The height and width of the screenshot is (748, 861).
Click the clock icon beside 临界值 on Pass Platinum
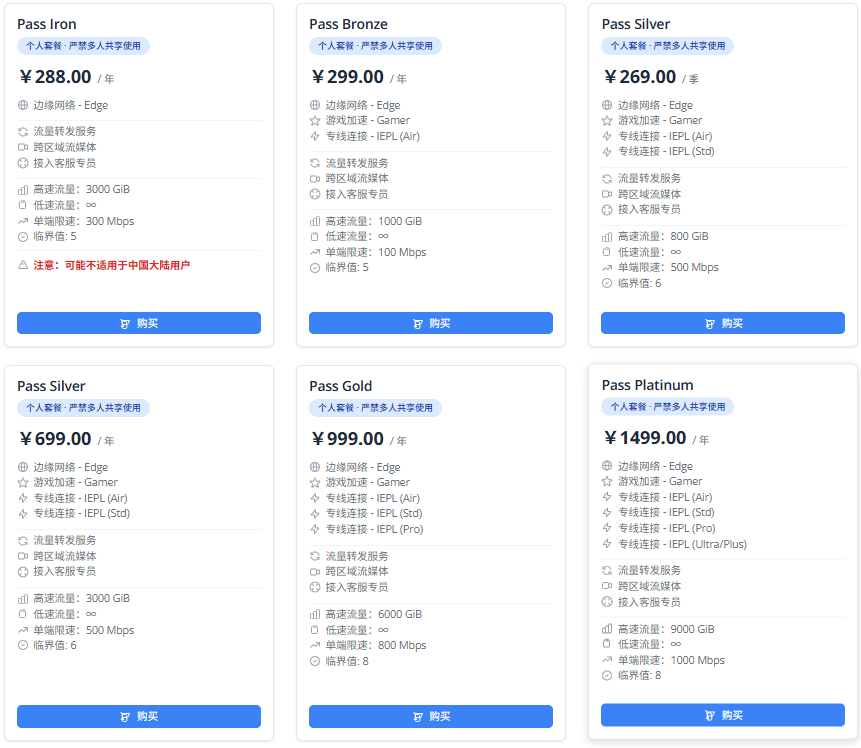point(607,675)
